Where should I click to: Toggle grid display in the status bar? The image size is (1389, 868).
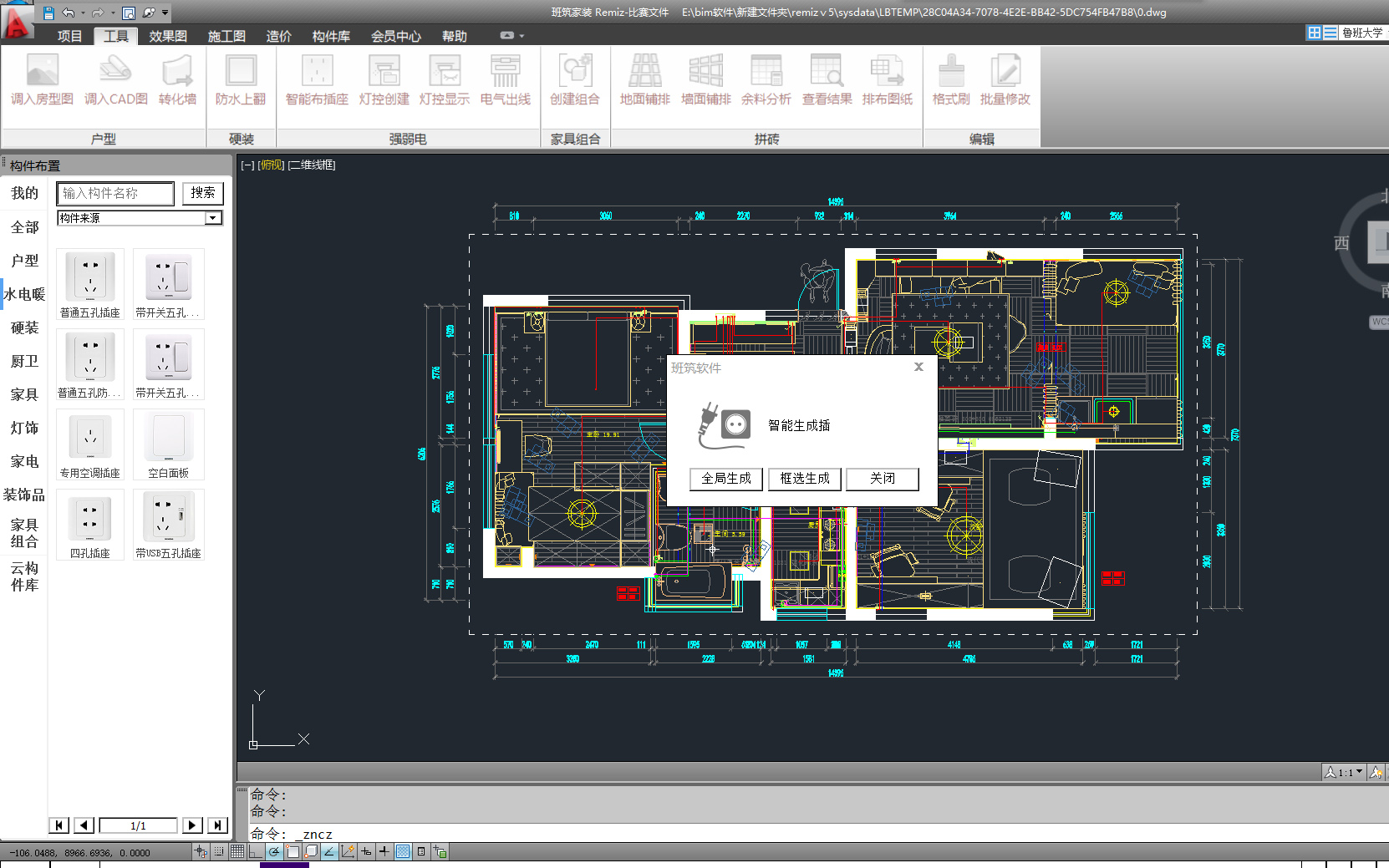(237, 851)
